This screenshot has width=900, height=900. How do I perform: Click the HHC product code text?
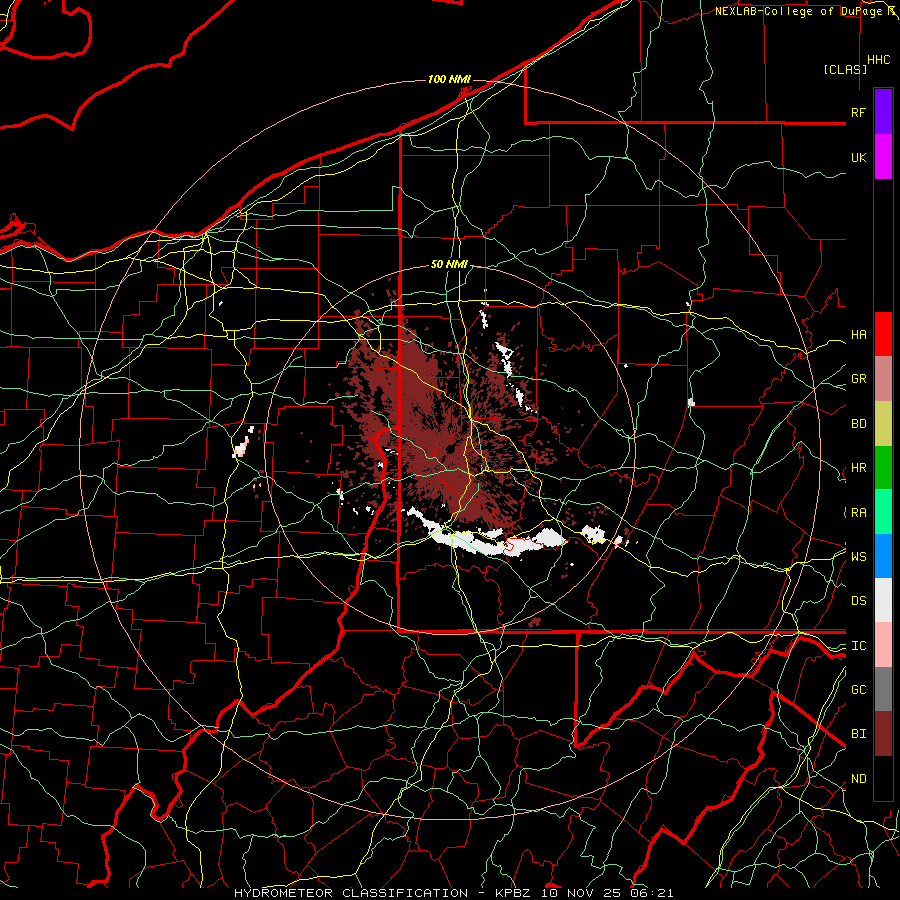(x=878, y=60)
